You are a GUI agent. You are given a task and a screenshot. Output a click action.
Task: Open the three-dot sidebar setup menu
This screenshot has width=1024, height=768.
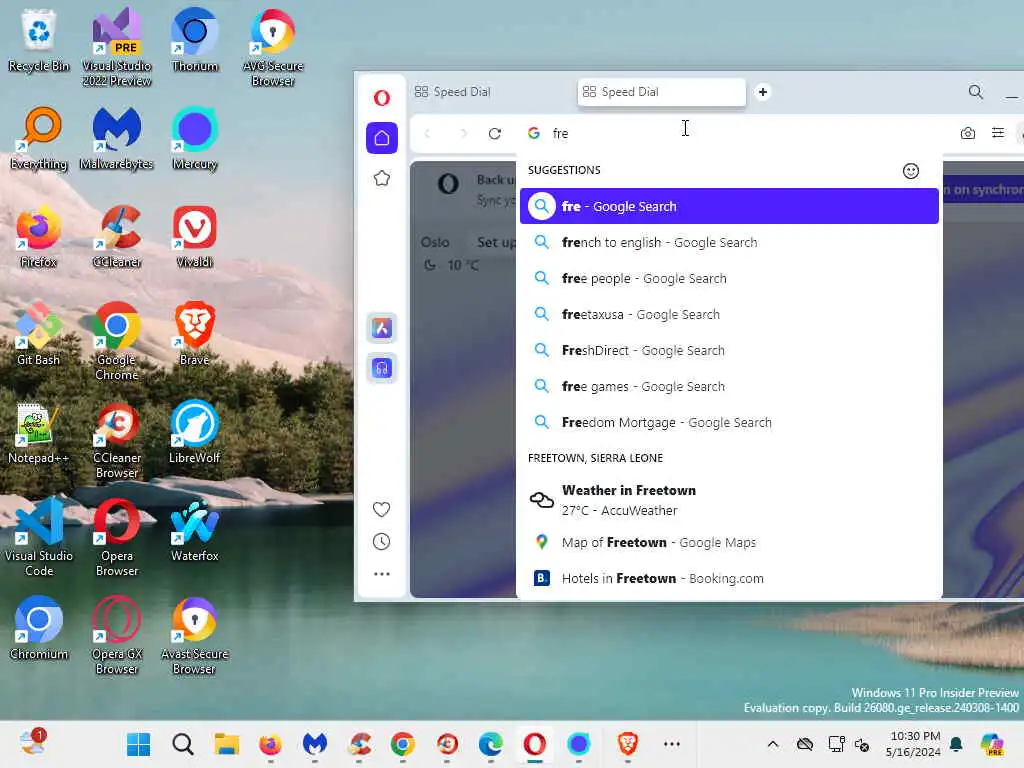[381, 574]
